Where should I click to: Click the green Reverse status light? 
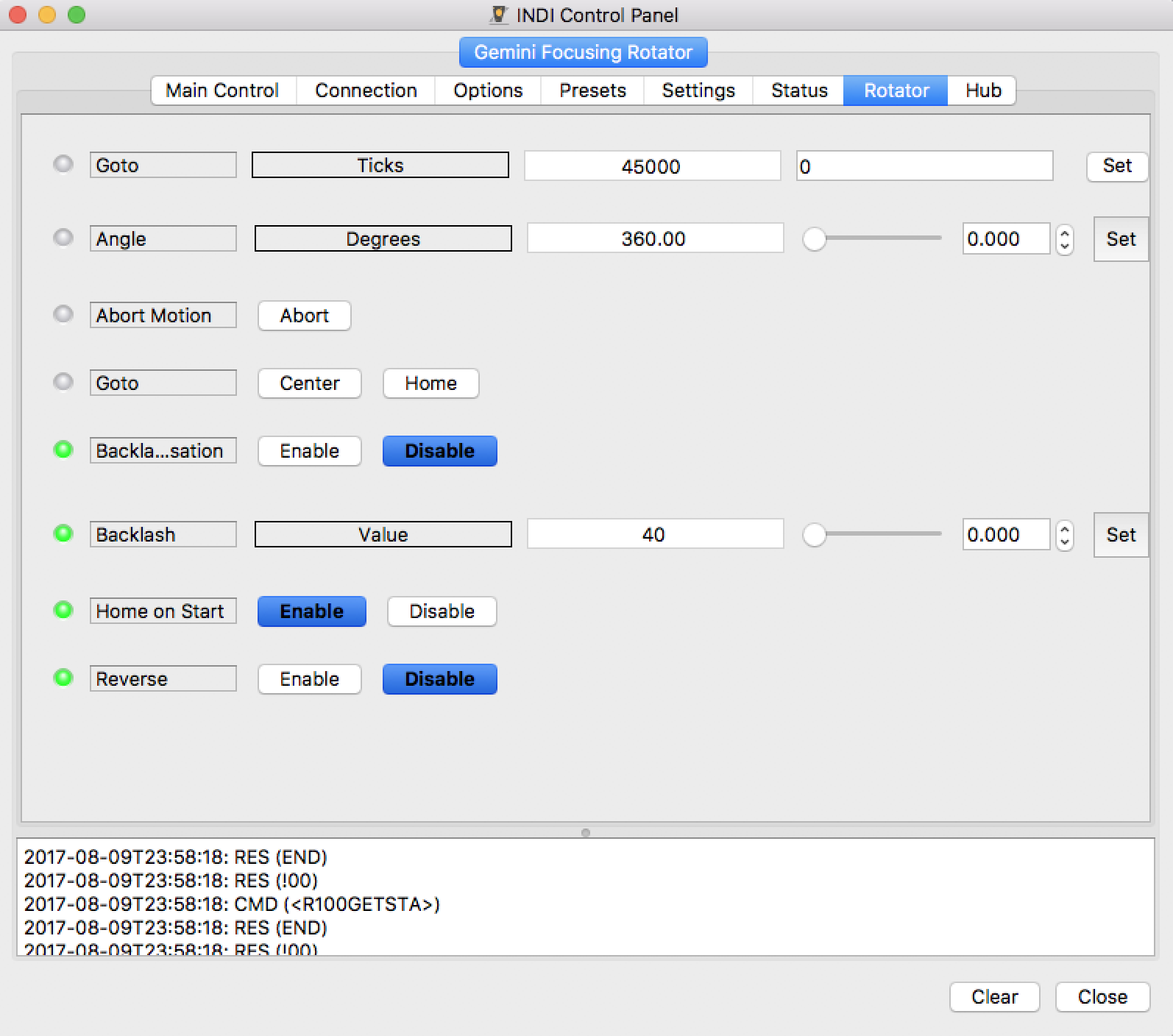63,677
